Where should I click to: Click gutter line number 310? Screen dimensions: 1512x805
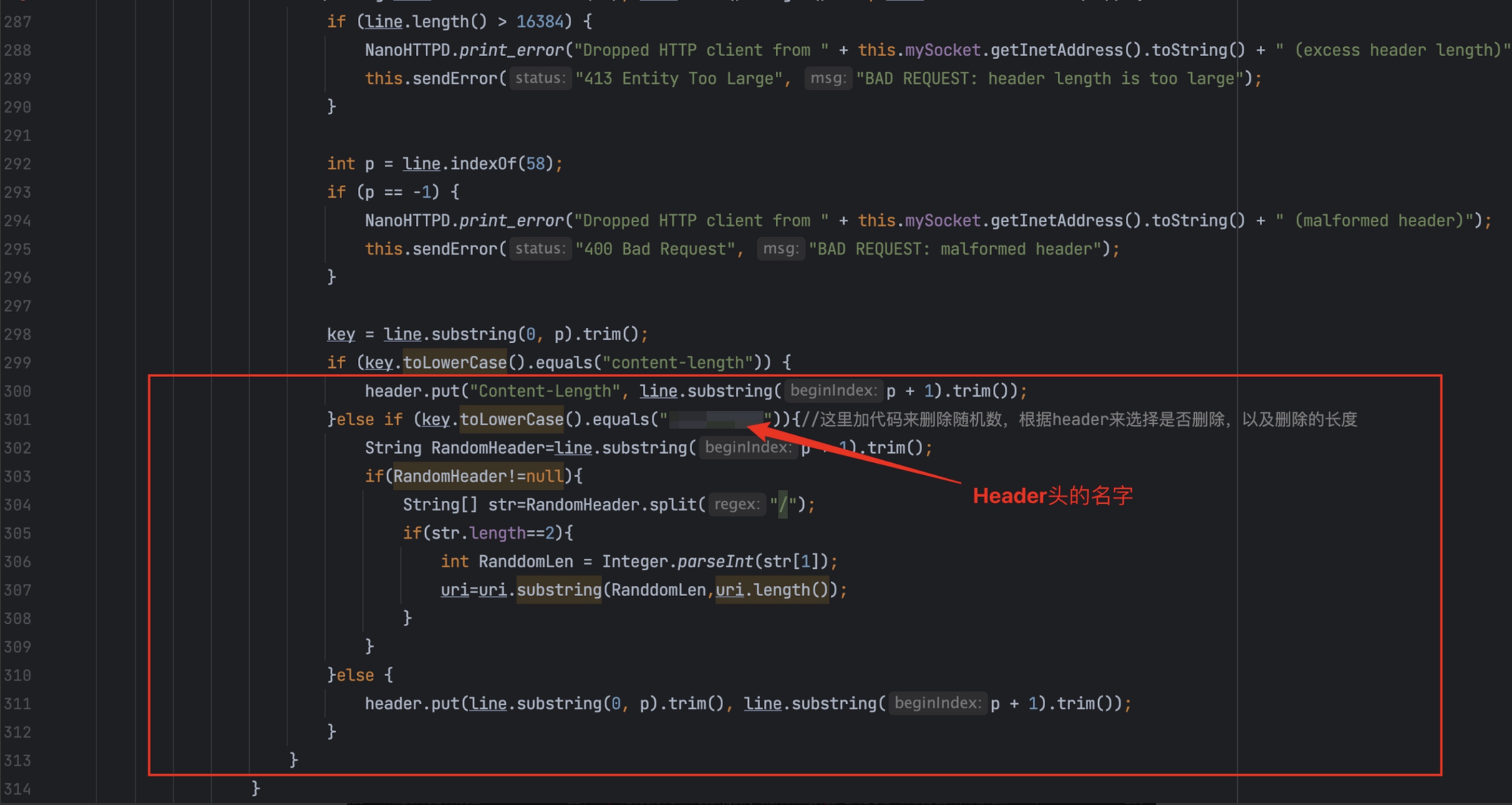17,675
